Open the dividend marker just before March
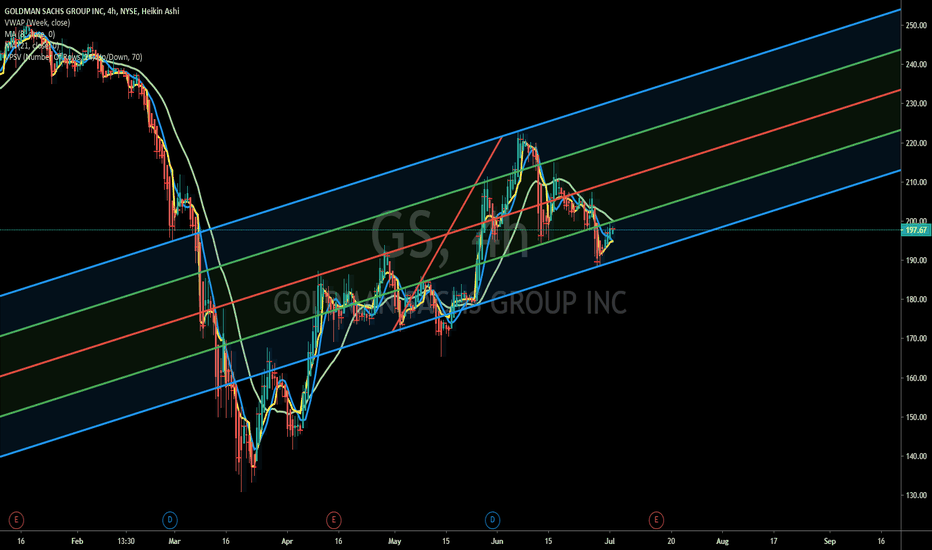Screen dimensions: 932x550 pyautogui.click(x=170, y=520)
